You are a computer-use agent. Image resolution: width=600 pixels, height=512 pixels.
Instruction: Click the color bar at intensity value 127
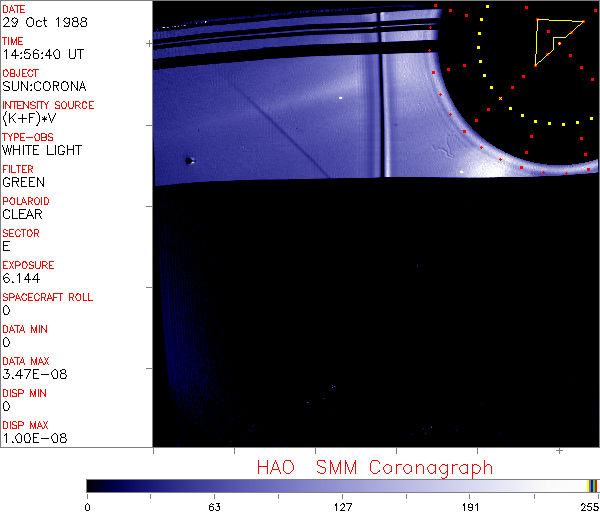click(342, 485)
